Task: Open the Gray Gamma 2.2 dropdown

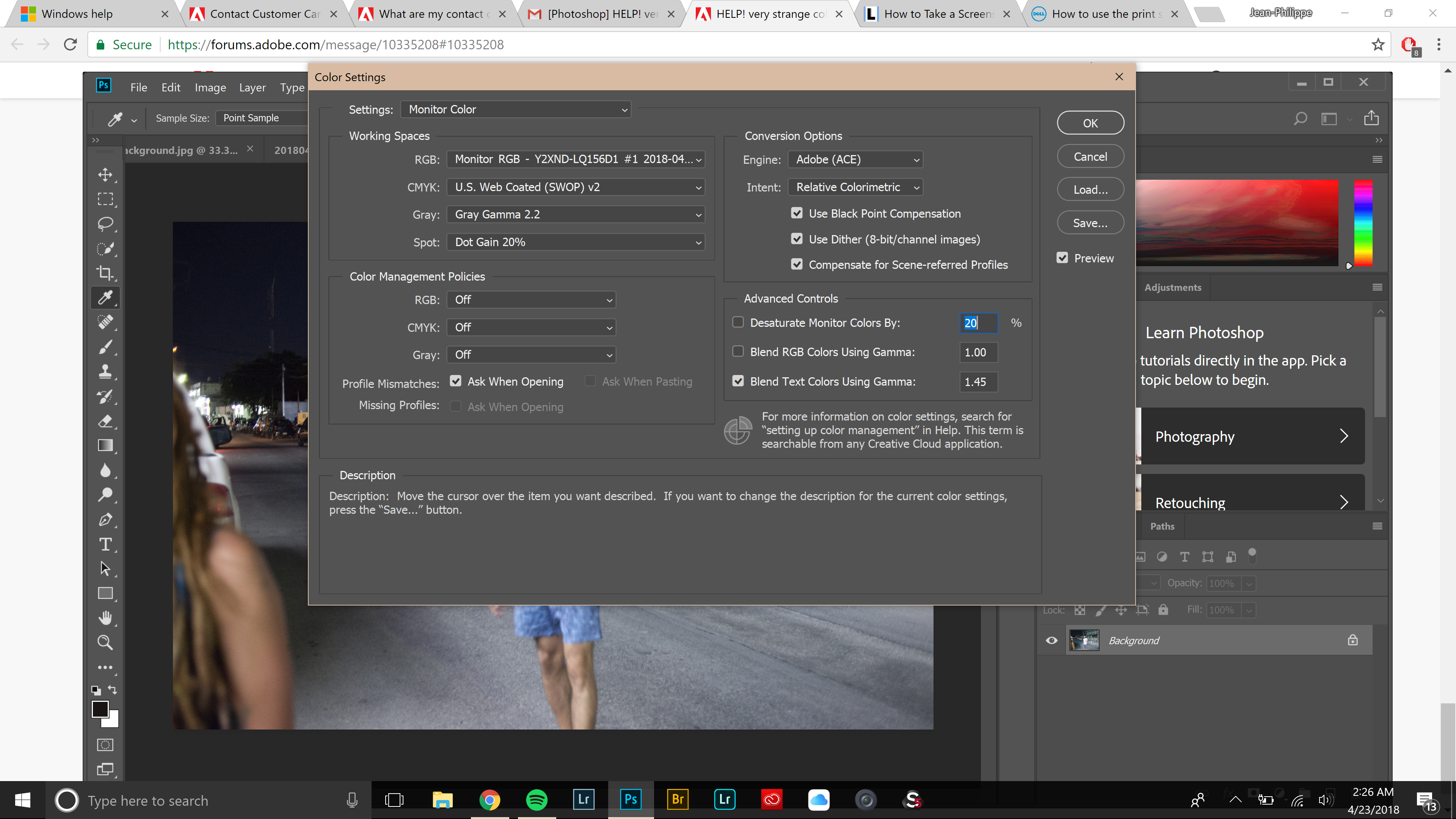Action: [576, 215]
